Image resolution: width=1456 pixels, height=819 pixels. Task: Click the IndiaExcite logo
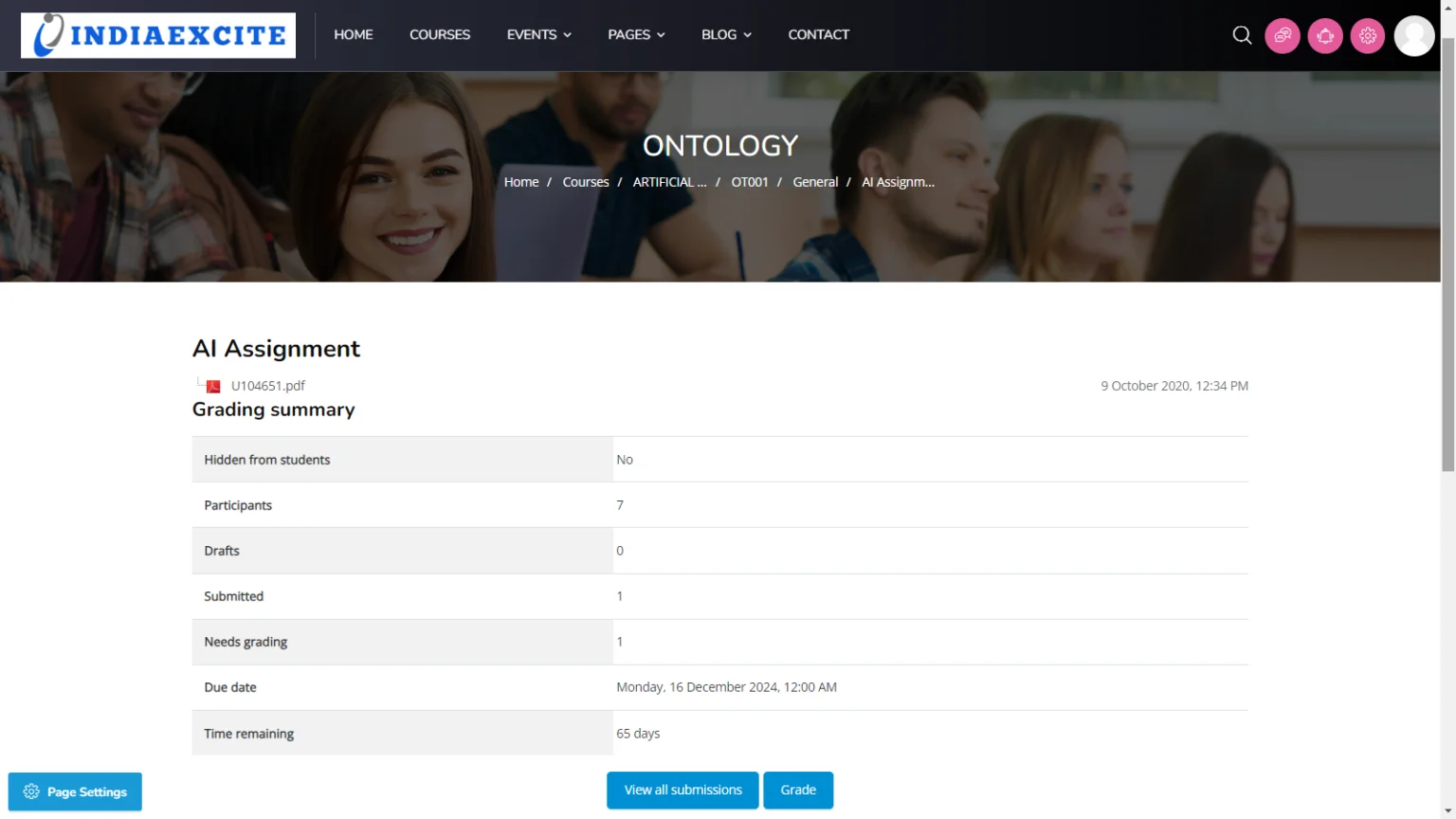tap(158, 35)
